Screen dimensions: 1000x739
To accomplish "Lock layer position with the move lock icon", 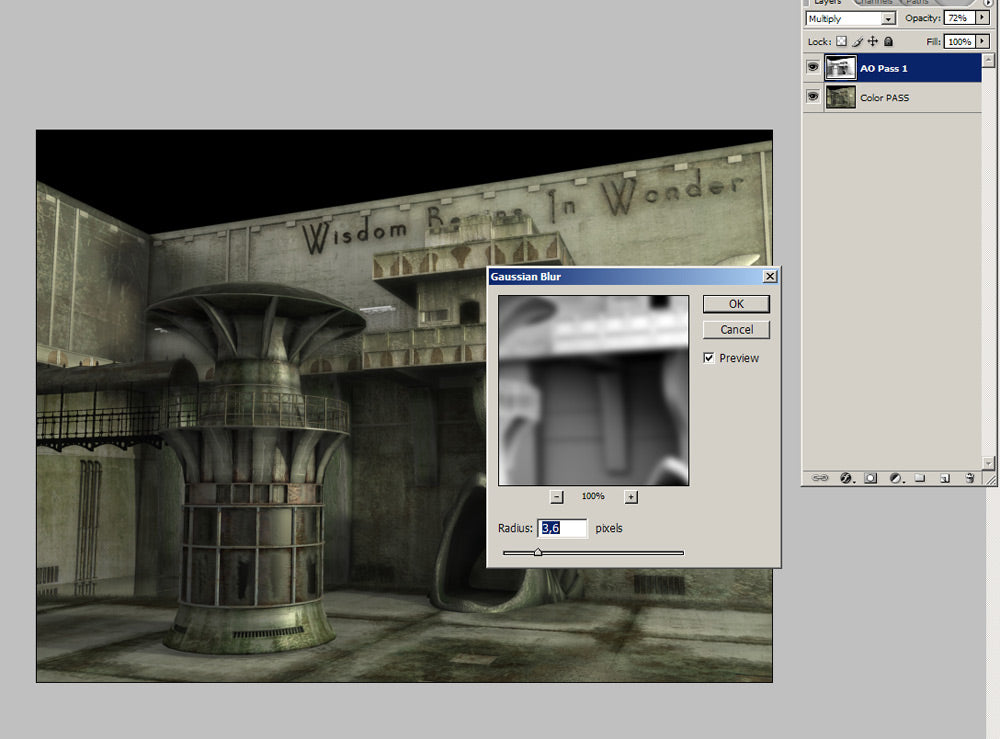I will pos(872,41).
